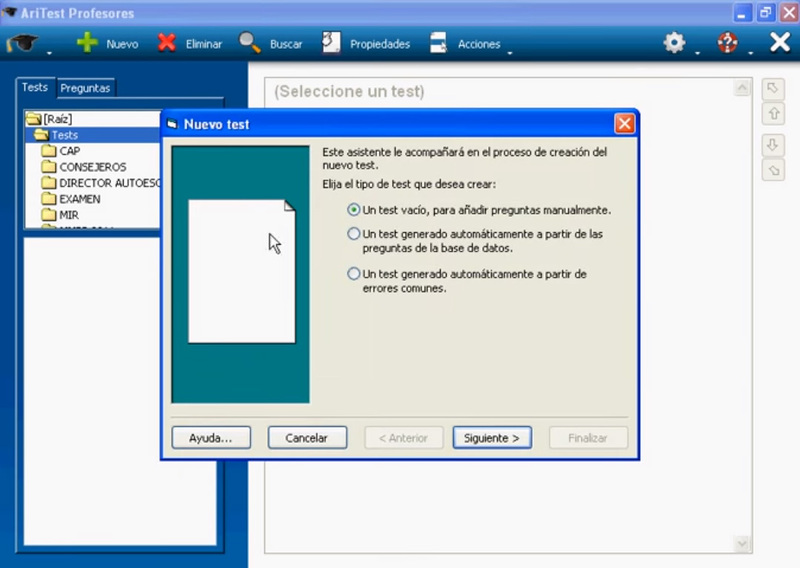Click the move-to-bottom arrow icon
800x568 pixels.
tap(773, 170)
